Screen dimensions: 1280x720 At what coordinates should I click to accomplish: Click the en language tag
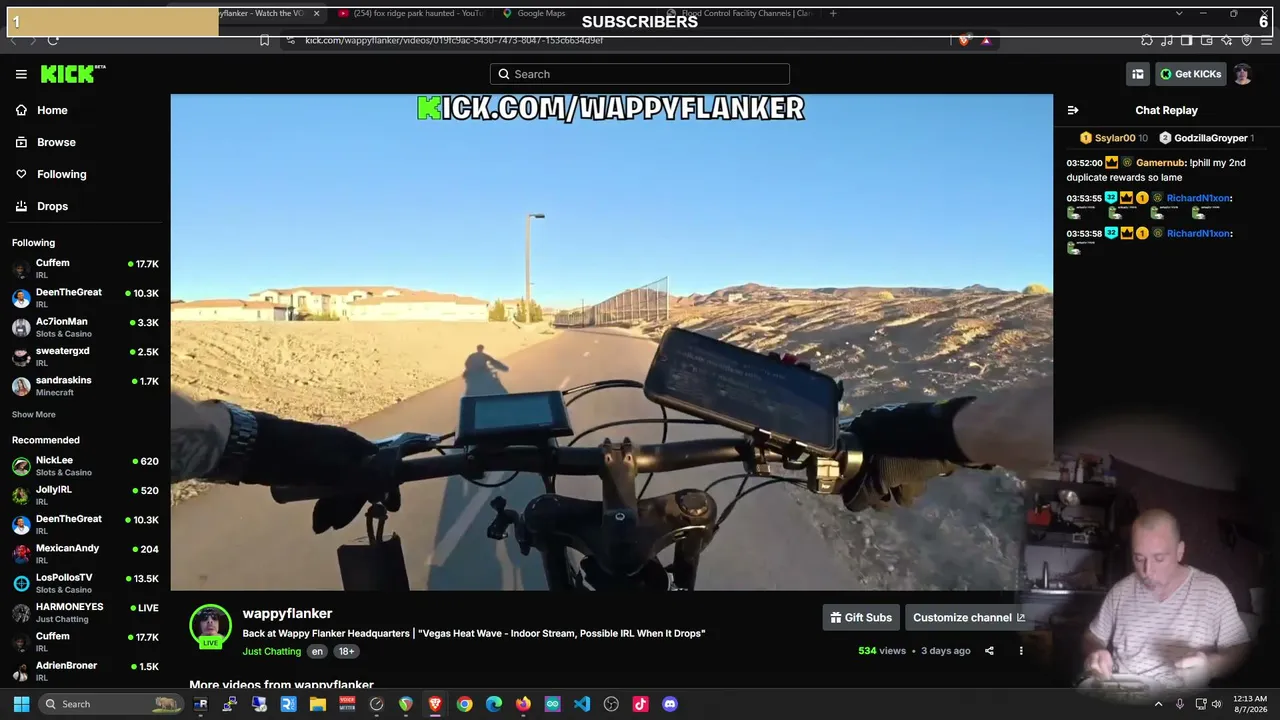pos(317,651)
